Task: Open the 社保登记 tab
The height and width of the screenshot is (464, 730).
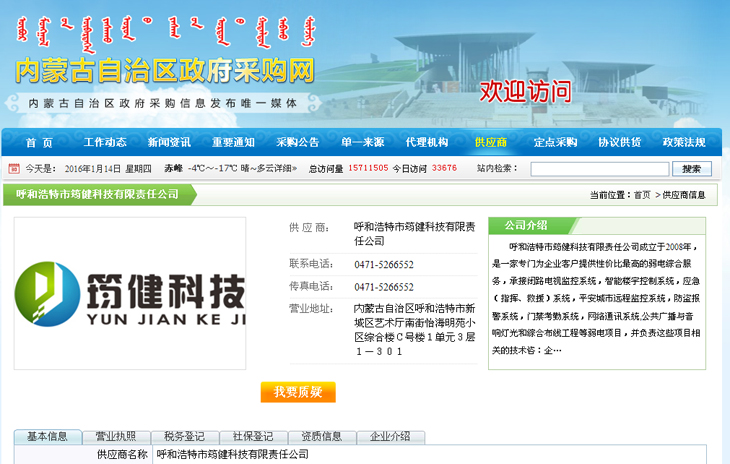Action: click(253, 437)
